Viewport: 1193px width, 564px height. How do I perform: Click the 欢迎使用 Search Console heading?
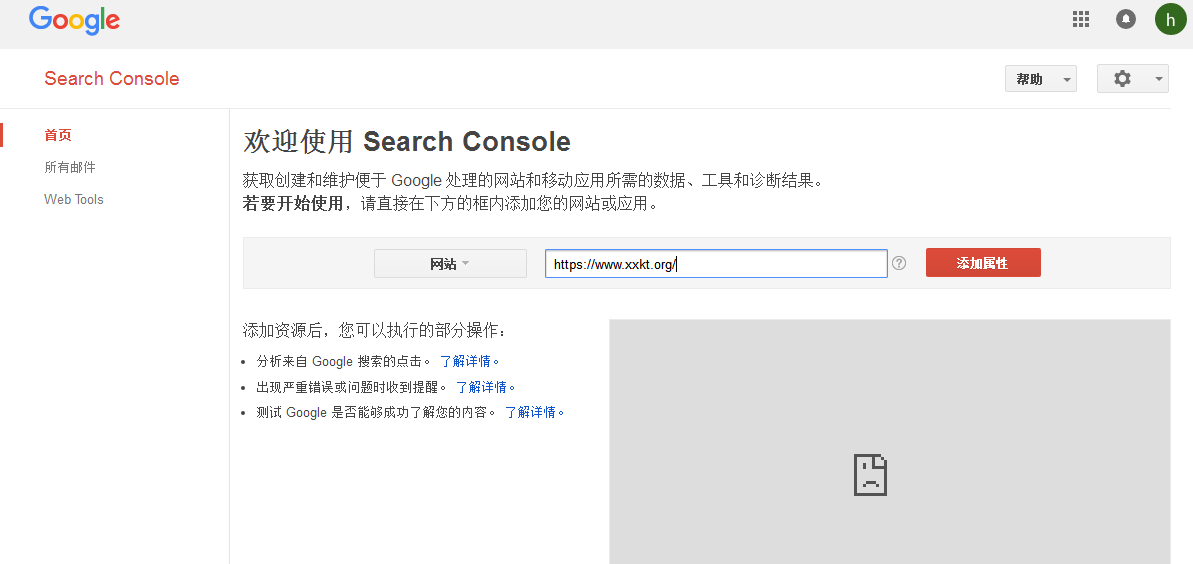point(406,142)
